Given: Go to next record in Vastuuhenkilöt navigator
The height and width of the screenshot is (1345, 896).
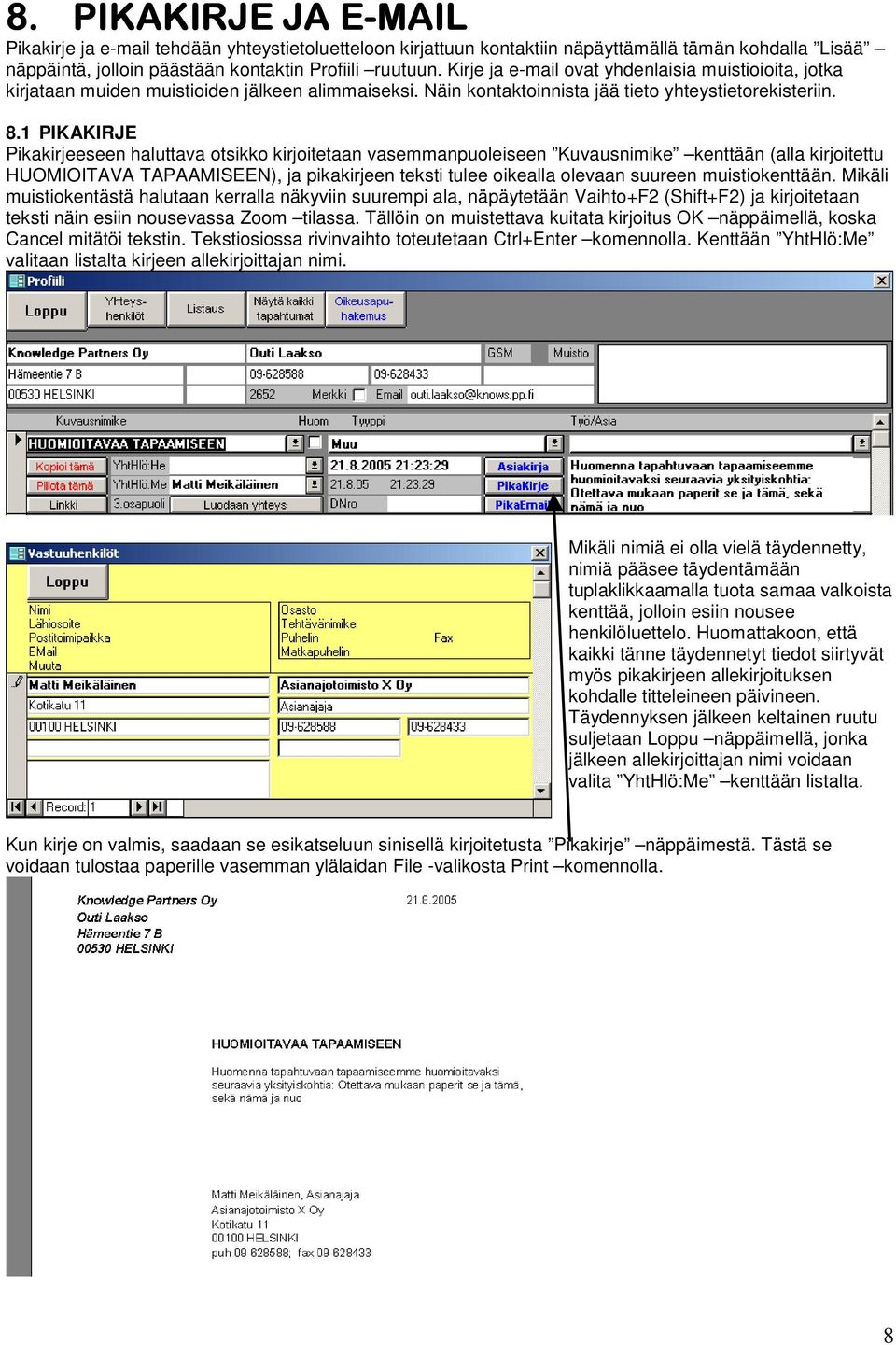Looking at the screenshot, I should pos(139,807).
